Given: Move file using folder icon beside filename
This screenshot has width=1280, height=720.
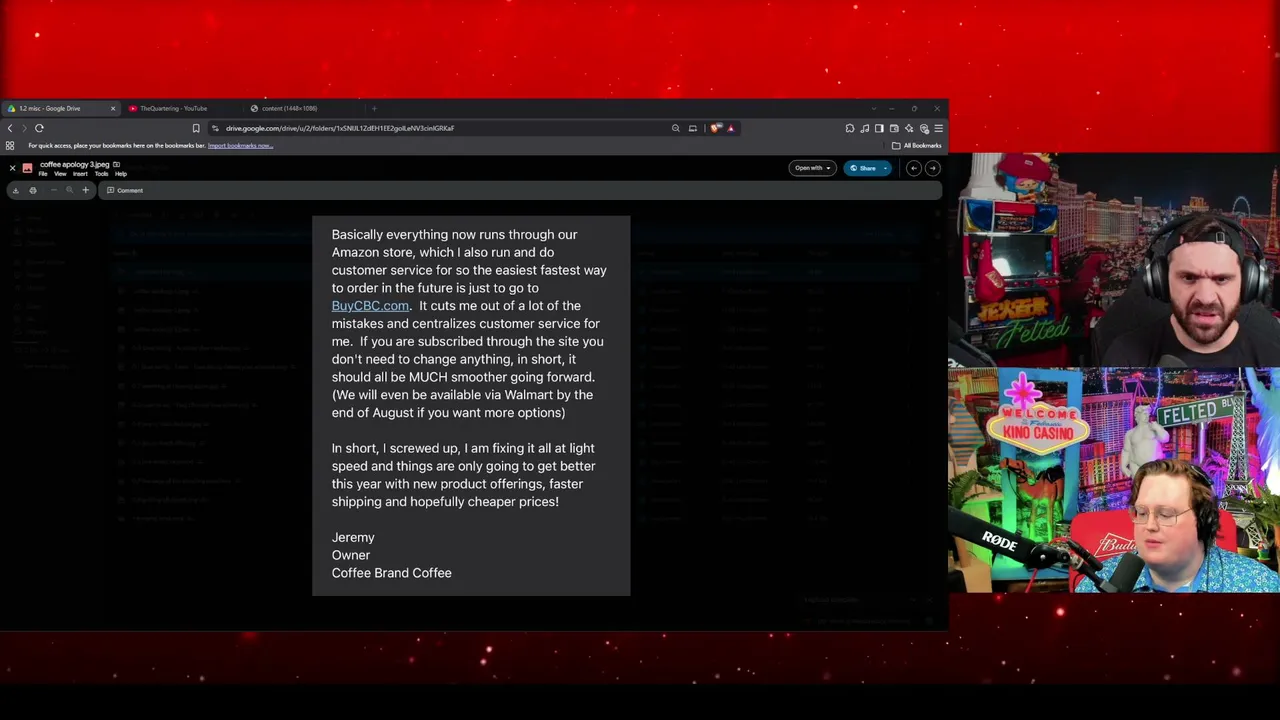Looking at the screenshot, I should coord(116,164).
